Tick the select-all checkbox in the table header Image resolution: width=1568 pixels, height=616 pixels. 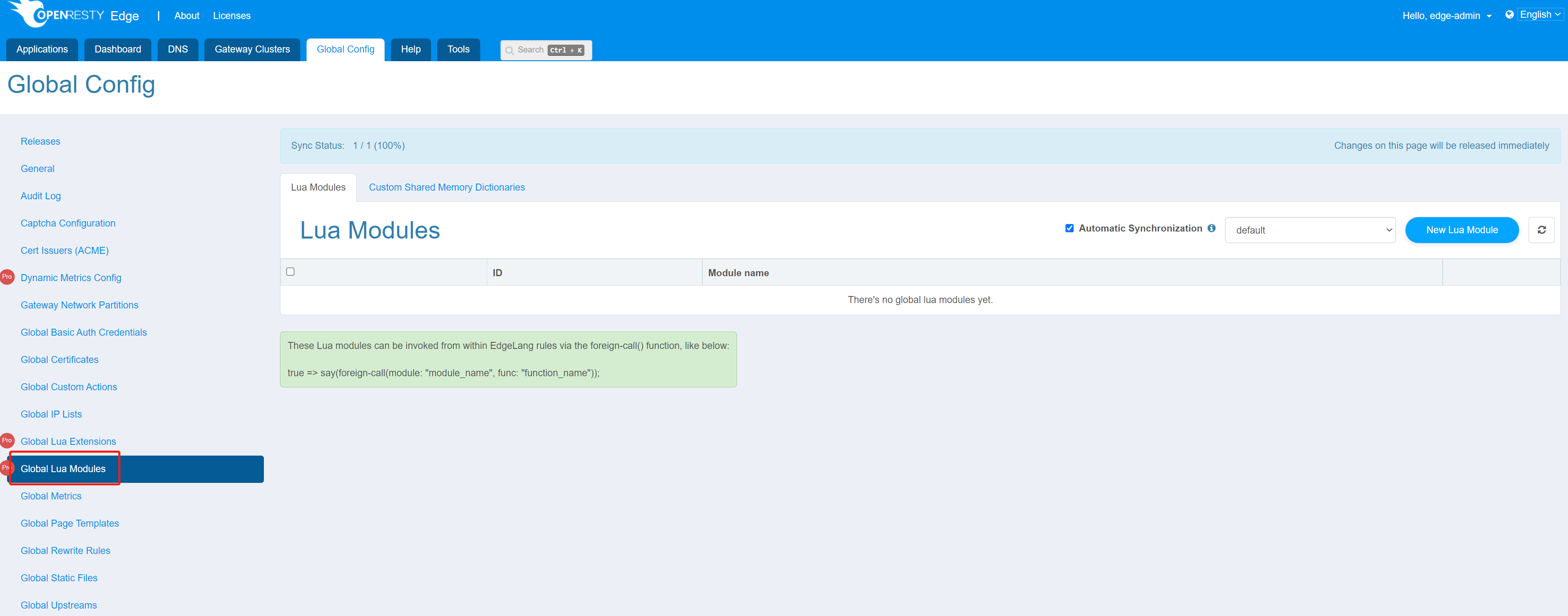coord(290,272)
